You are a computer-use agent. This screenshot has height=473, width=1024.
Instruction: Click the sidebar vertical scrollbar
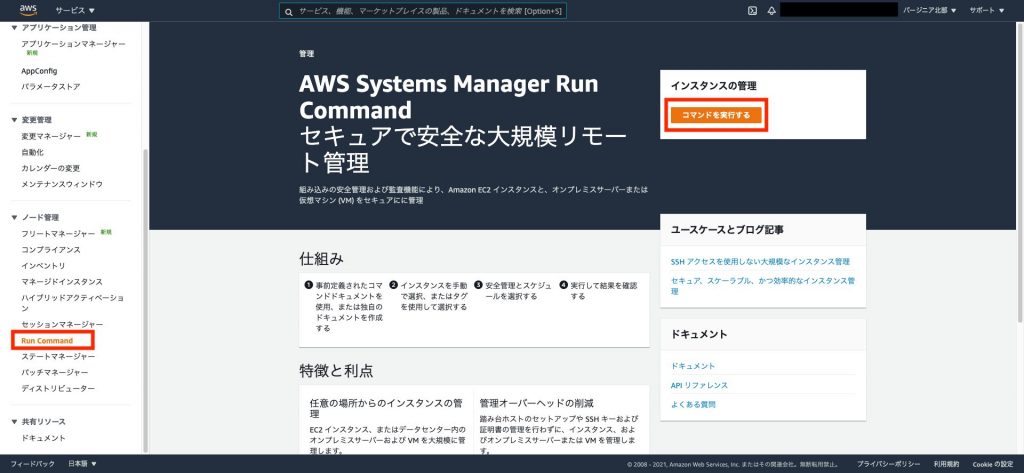[x=145, y=301]
